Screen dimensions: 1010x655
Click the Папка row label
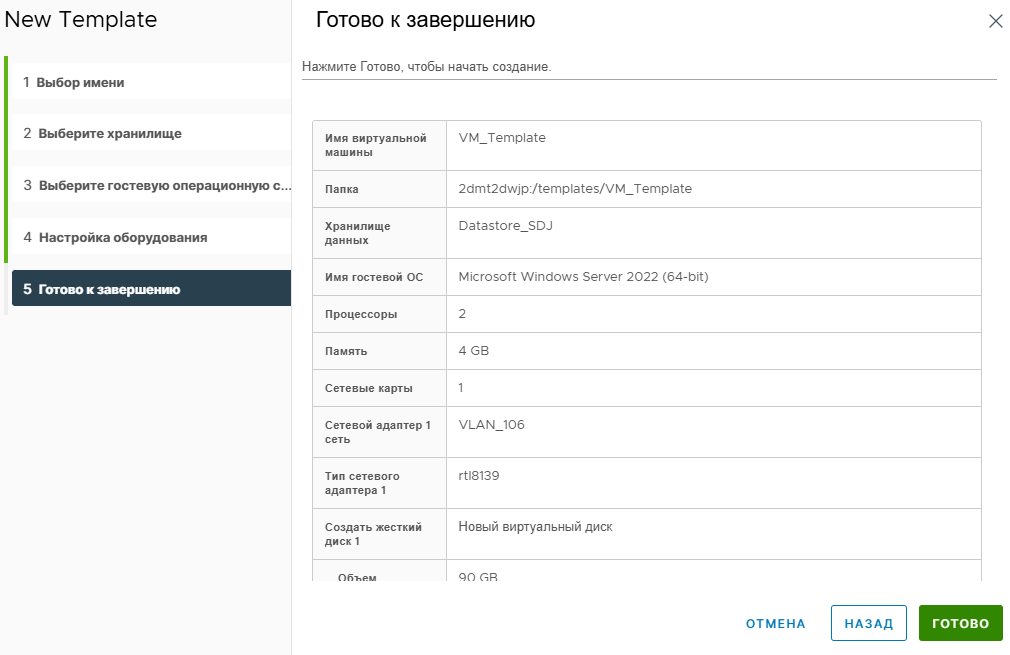[x=341, y=189]
